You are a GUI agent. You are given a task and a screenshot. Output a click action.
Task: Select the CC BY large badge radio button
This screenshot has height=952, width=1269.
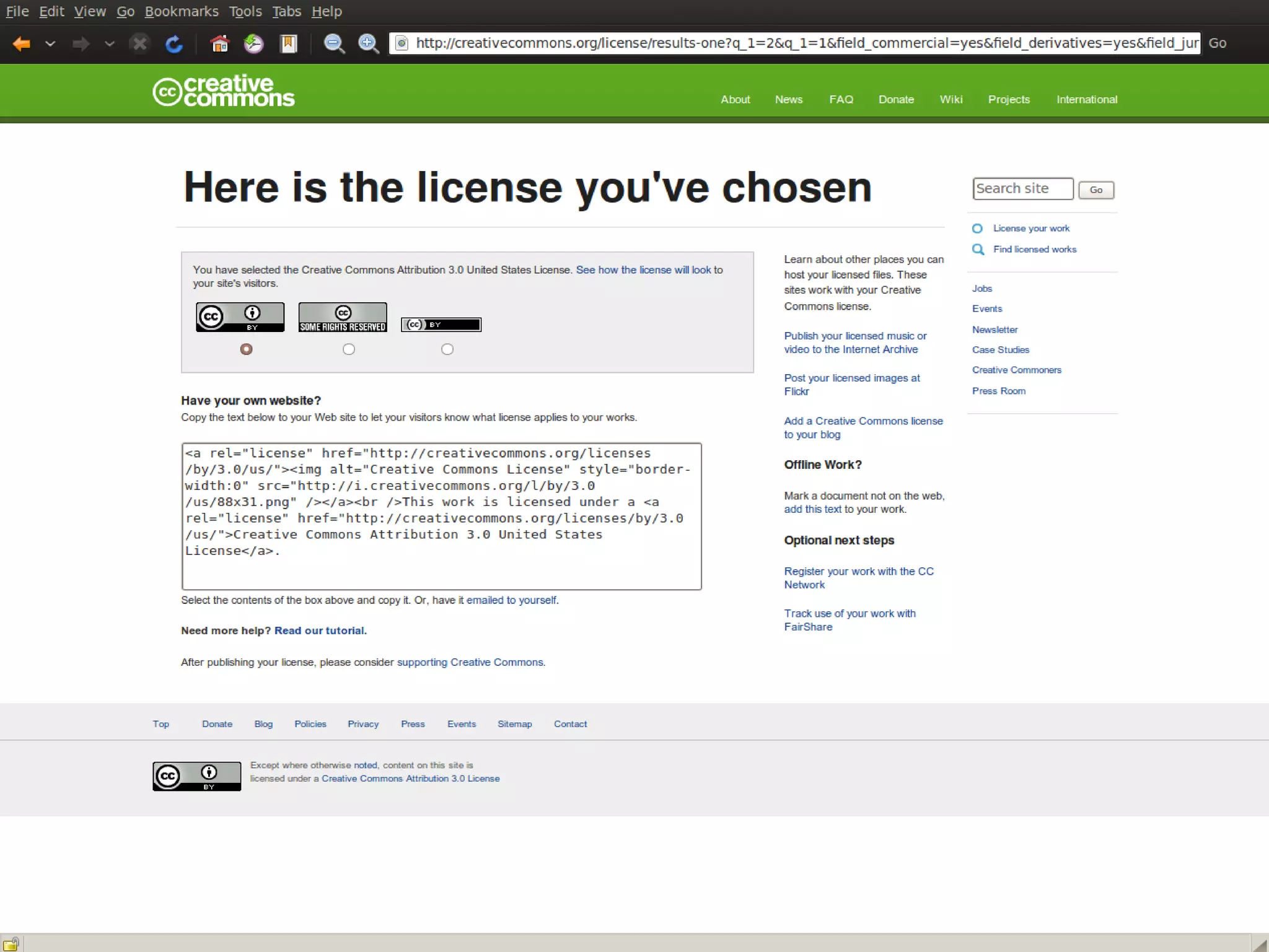tap(246, 349)
